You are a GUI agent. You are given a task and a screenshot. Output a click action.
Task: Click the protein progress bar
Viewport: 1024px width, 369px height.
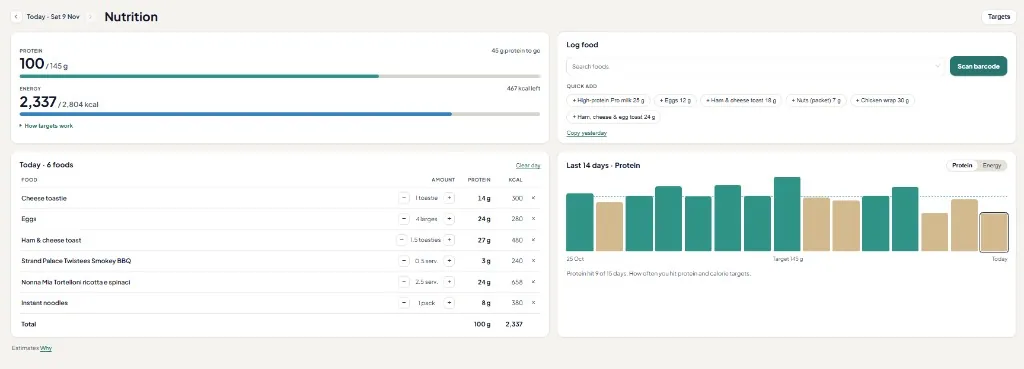[280, 76]
